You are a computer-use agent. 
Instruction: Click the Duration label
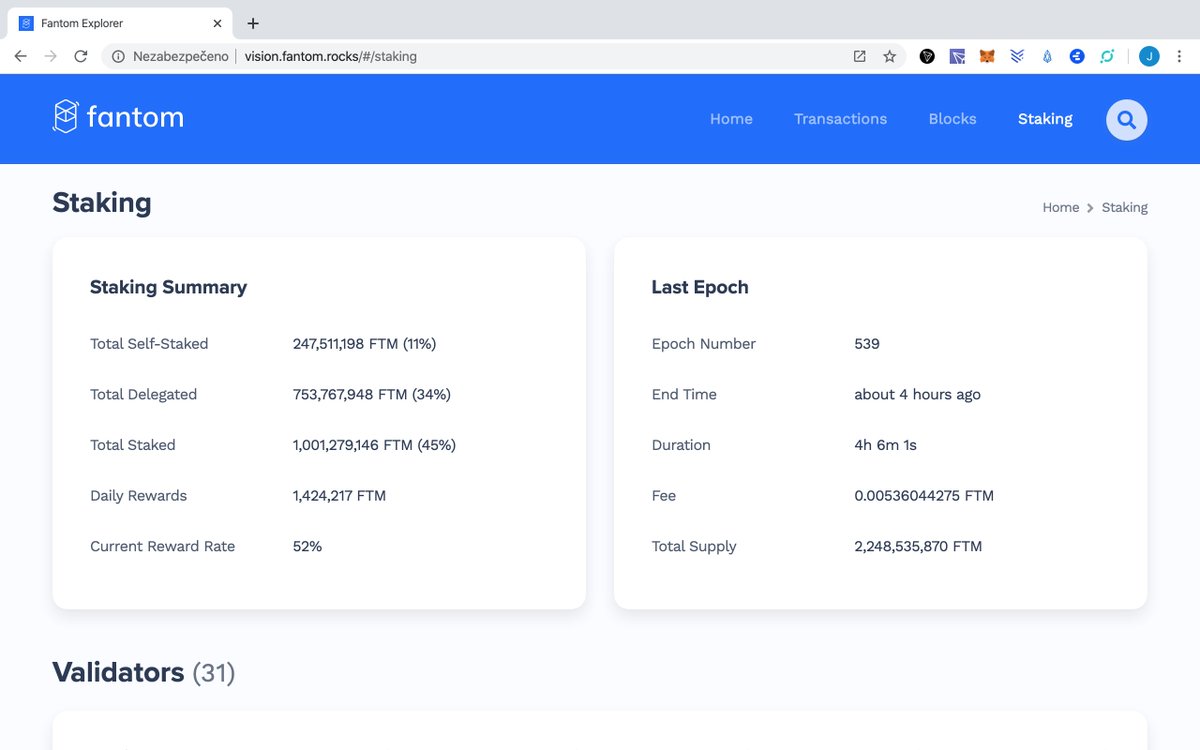click(x=681, y=445)
